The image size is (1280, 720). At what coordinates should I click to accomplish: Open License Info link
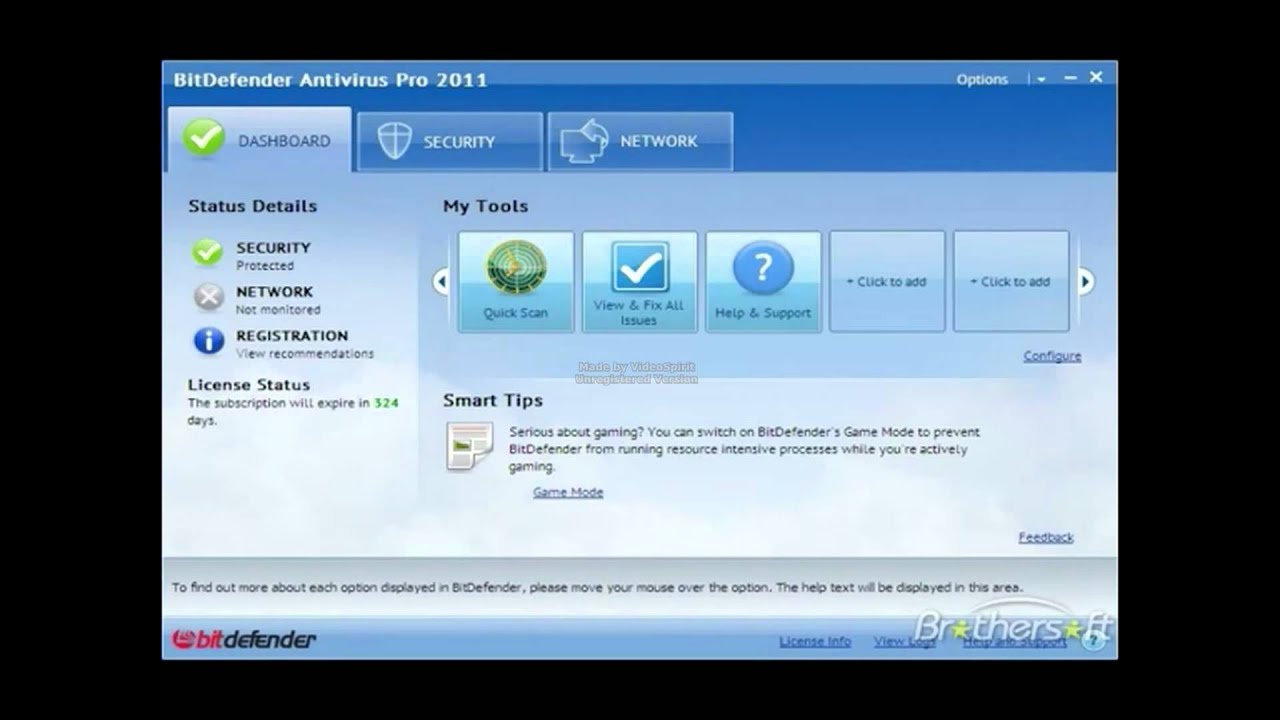coord(815,641)
